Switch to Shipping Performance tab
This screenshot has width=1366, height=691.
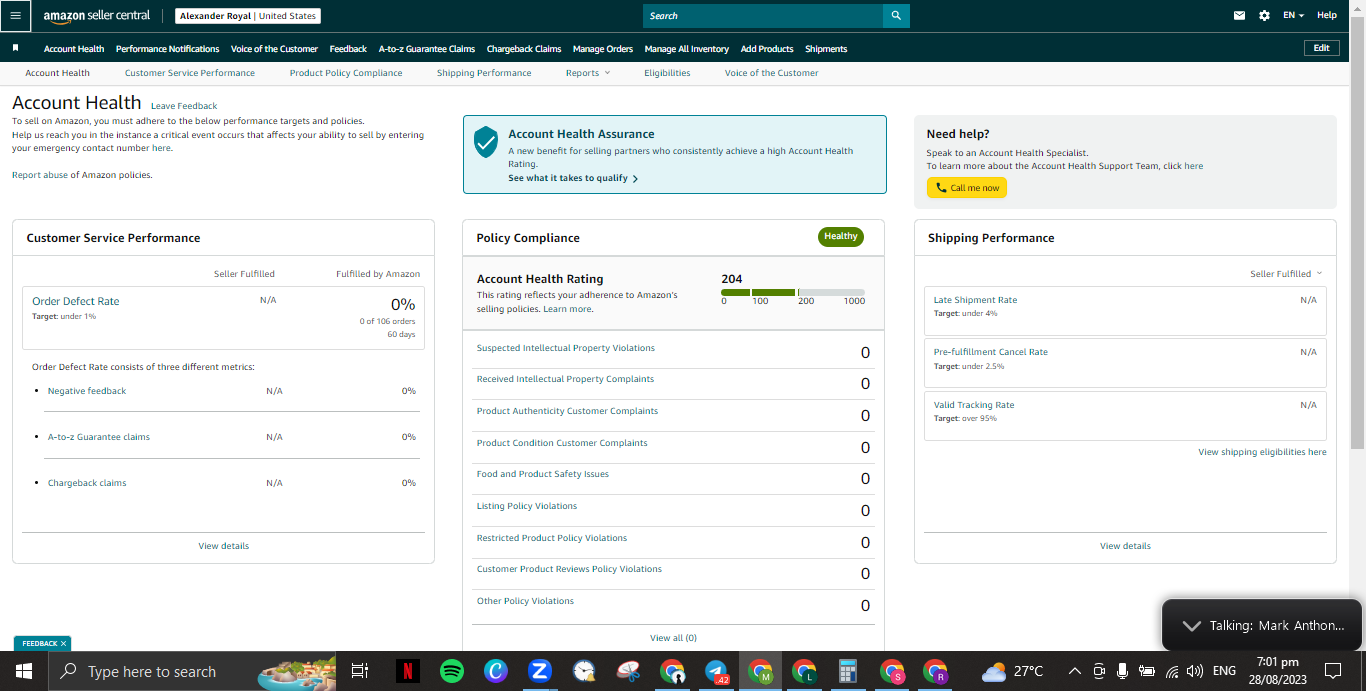click(x=484, y=73)
